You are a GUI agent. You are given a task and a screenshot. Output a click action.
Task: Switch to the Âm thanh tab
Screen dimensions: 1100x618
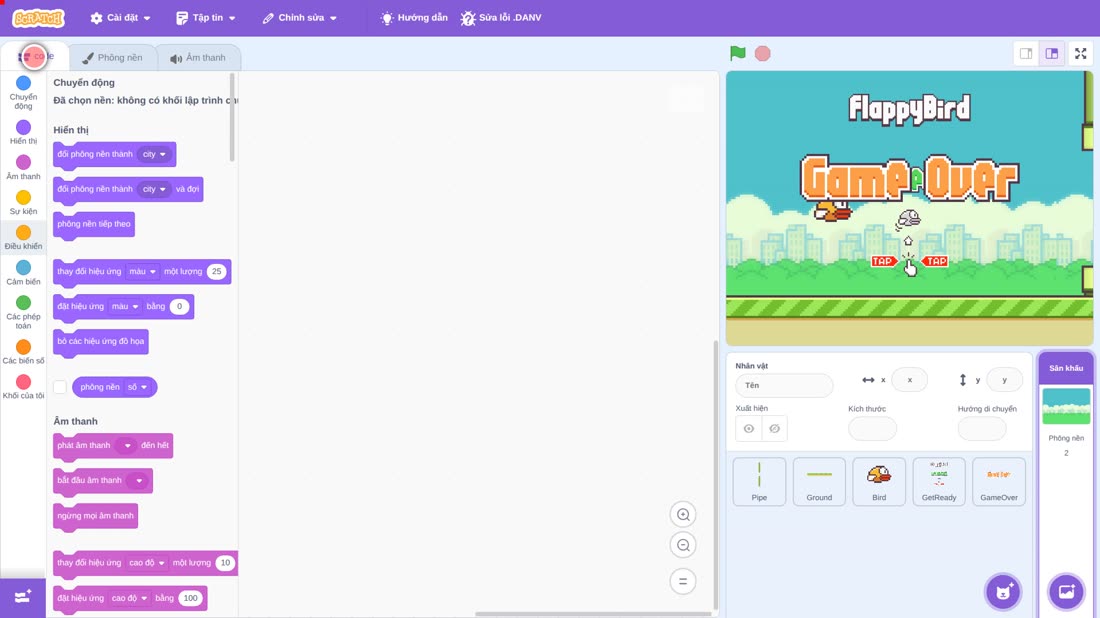tap(198, 58)
